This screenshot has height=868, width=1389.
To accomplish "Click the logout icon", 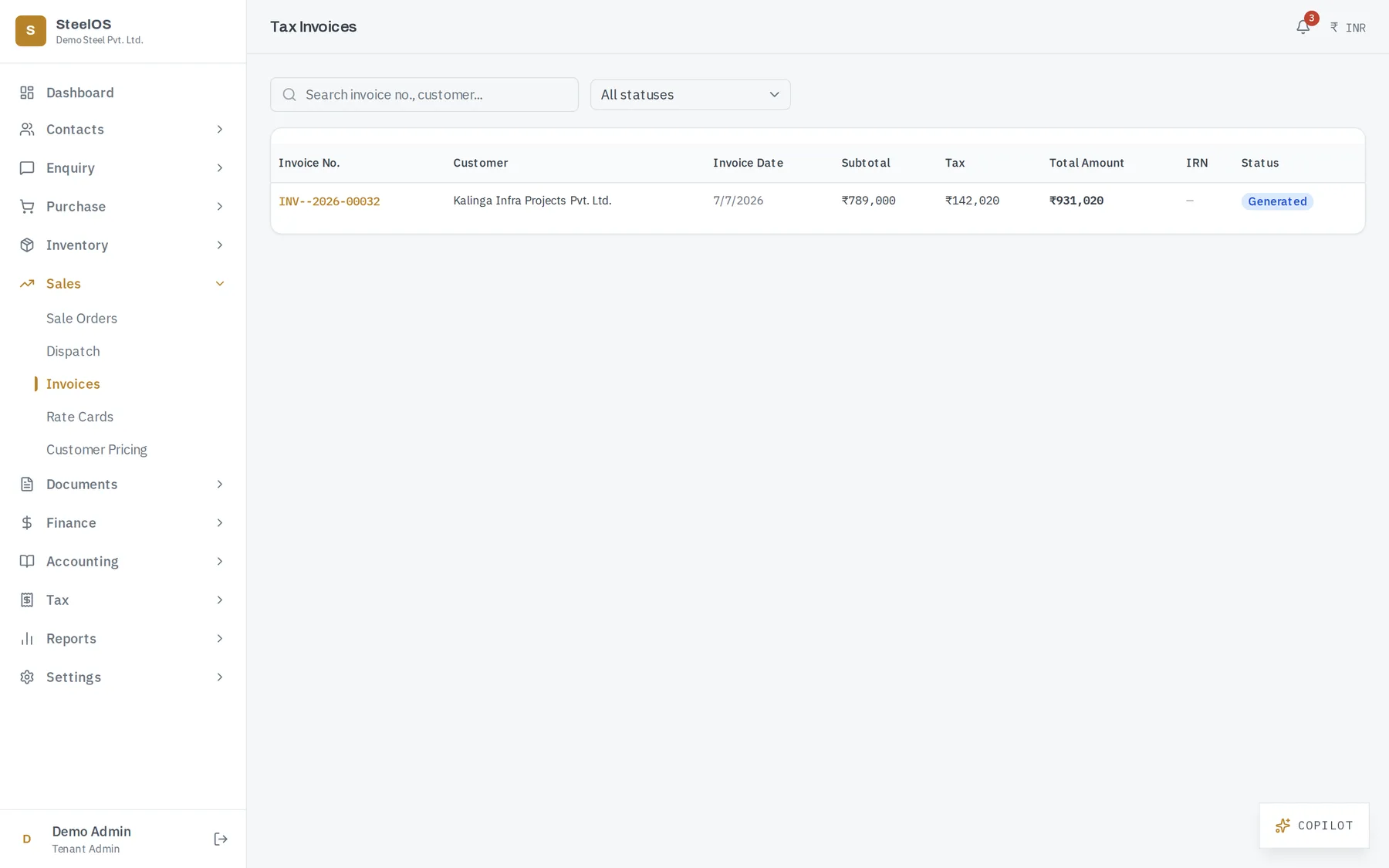I will (x=221, y=839).
